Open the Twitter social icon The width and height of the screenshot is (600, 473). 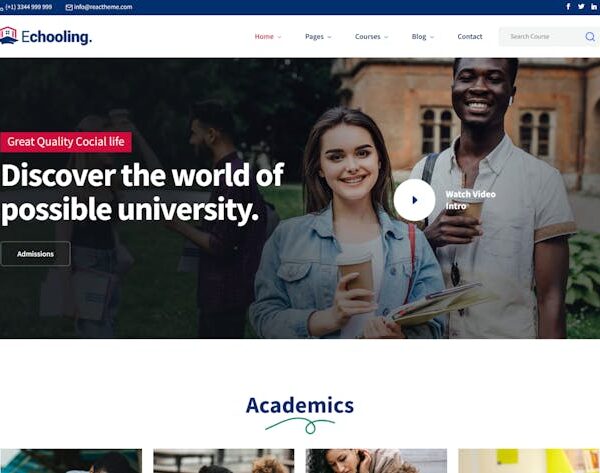coord(581,7)
